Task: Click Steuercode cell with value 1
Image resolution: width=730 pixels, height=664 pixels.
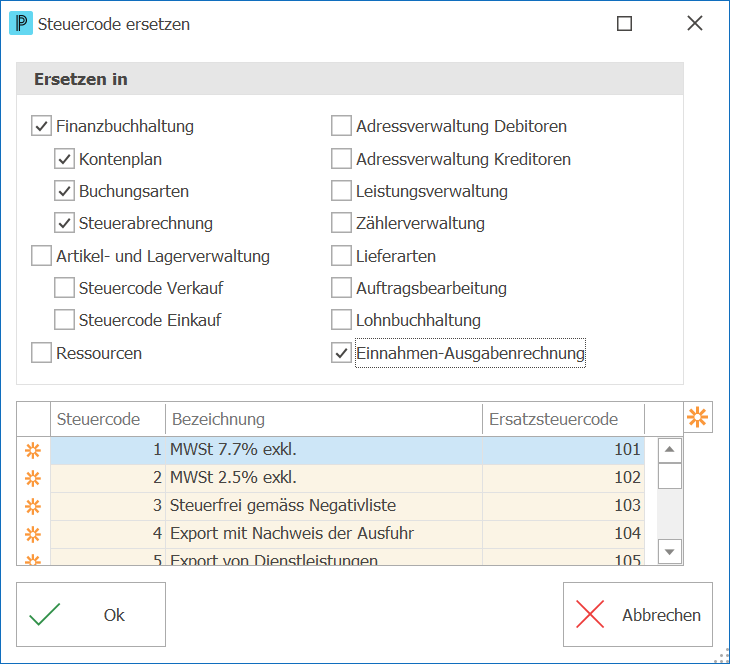Action: [108, 450]
